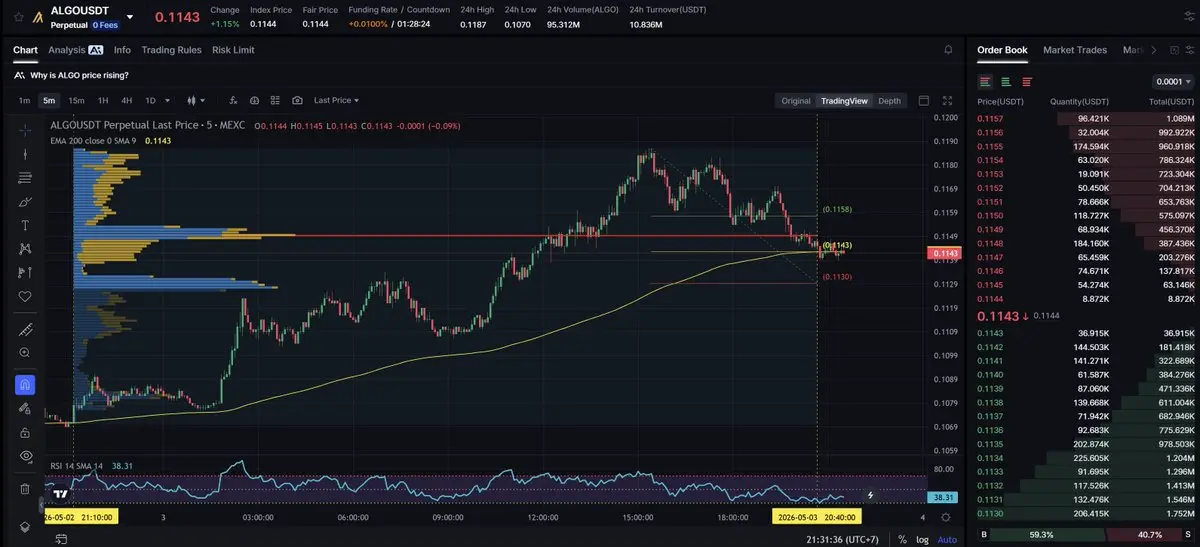Toggle lock all drawings

(25, 432)
